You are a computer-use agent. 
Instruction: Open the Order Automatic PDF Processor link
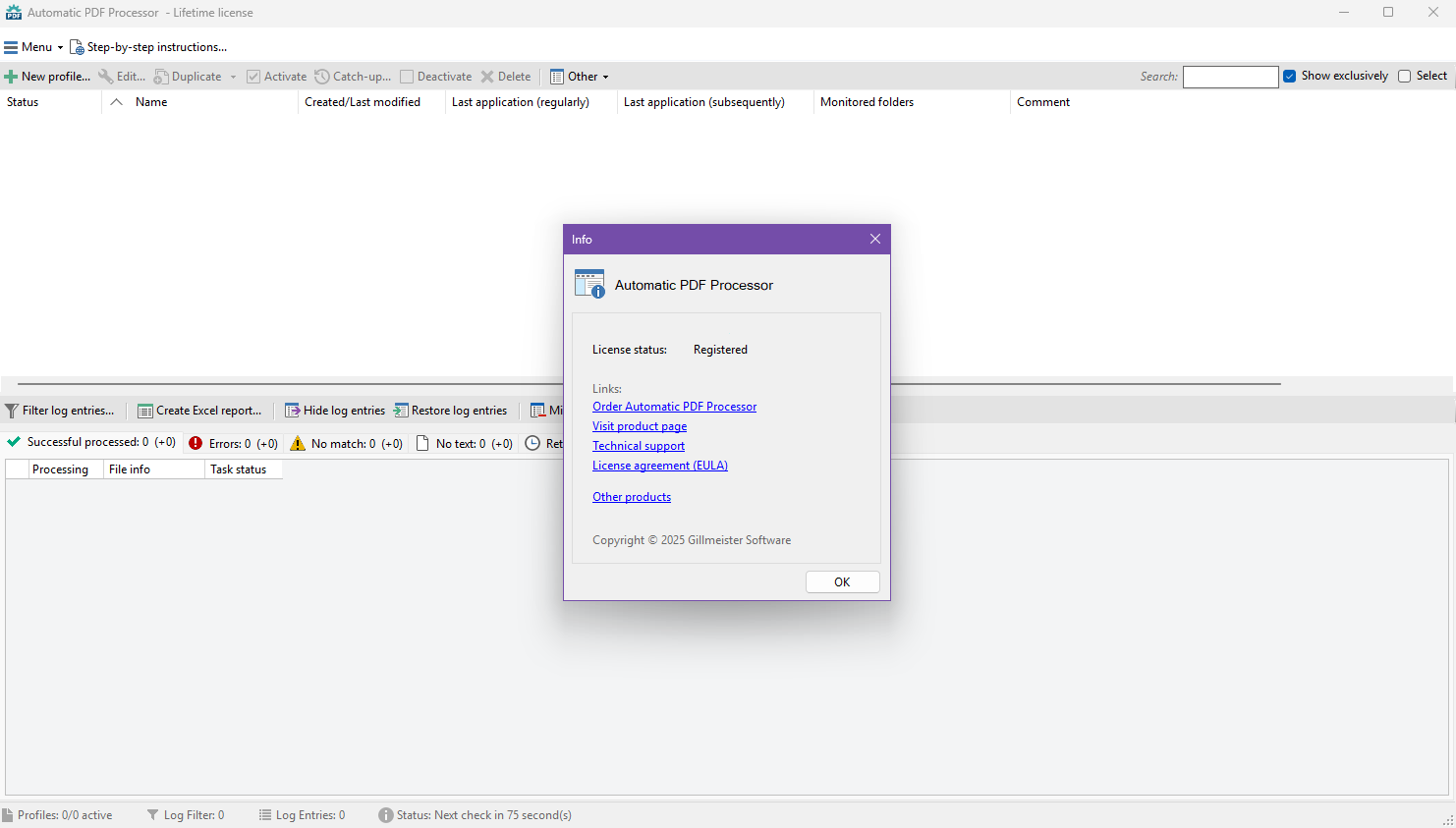tap(674, 407)
